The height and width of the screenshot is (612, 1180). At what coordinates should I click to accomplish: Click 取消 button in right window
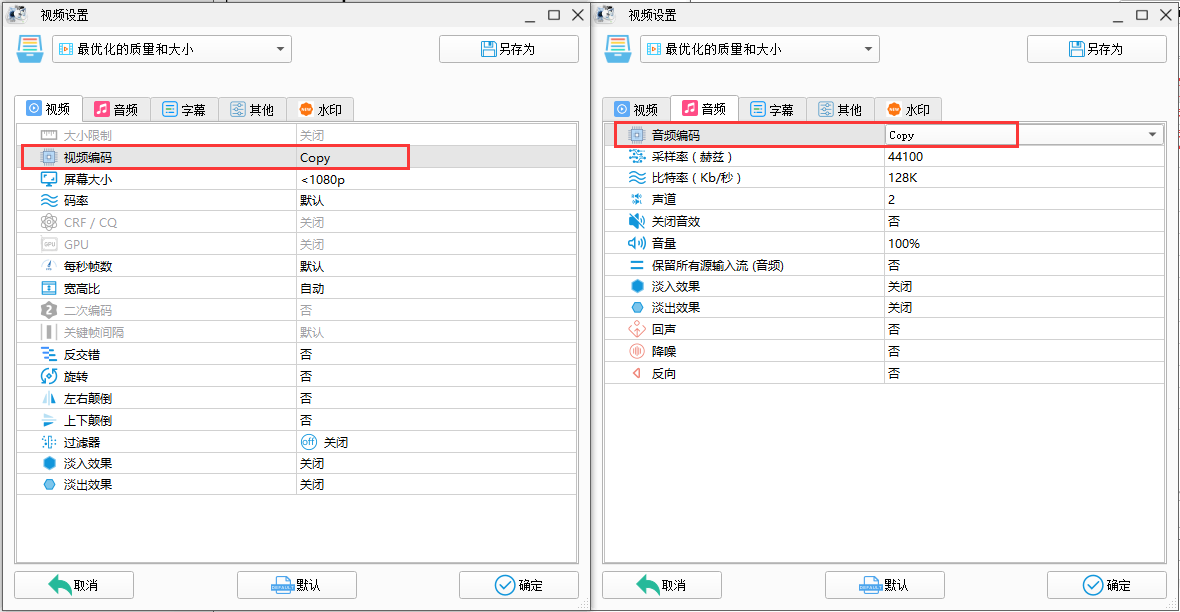[661, 585]
